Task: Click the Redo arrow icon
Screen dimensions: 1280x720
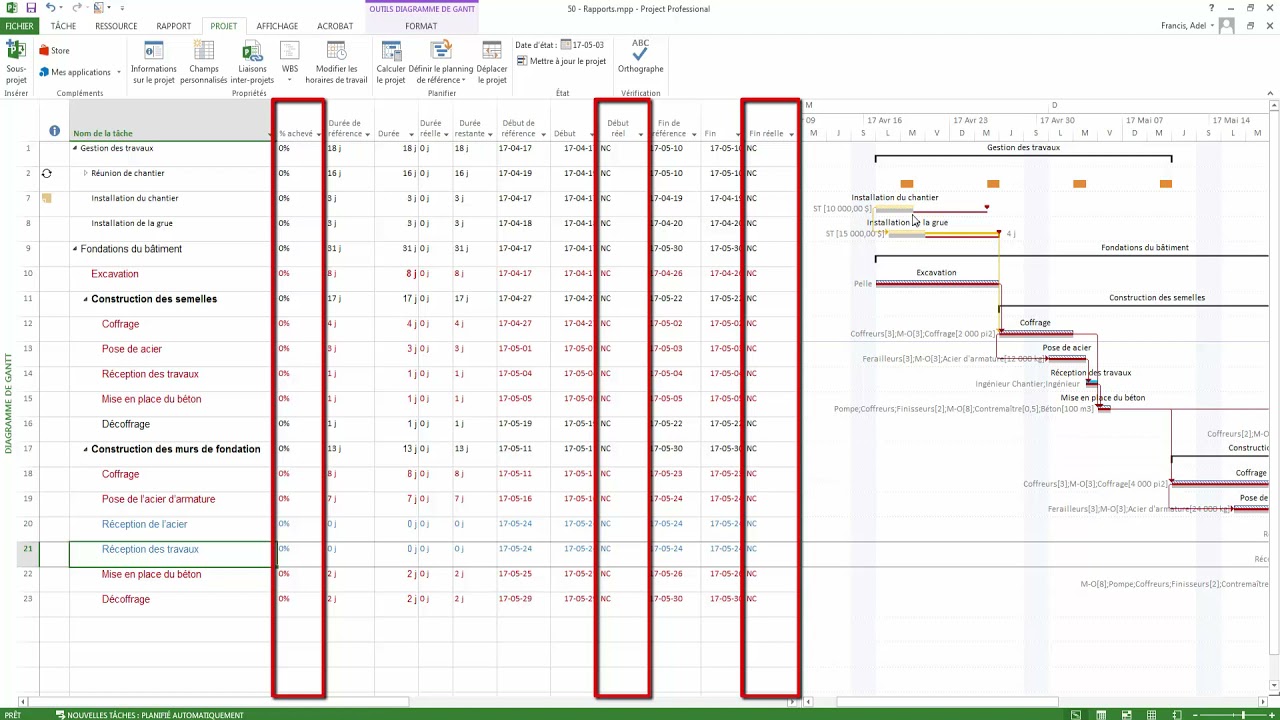Action: [78, 8]
